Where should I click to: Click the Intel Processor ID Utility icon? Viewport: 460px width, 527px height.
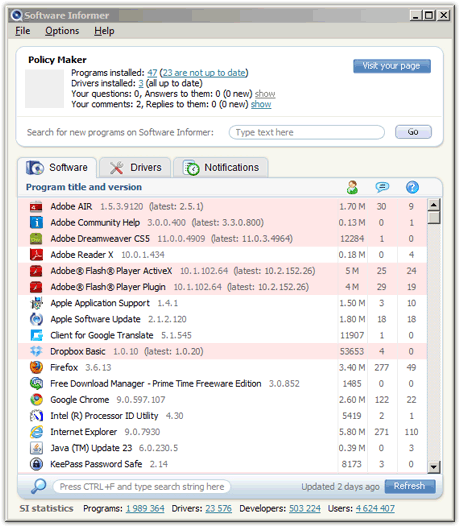pyautogui.click(x=36, y=416)
